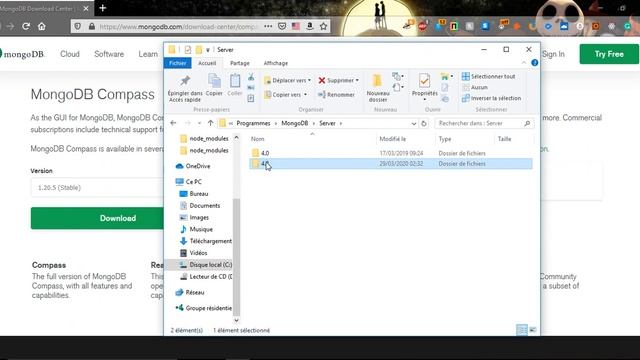This screenshot has width=640, height=360.
Task: Click the red adblock extension icon
Action: click(423, 27)
